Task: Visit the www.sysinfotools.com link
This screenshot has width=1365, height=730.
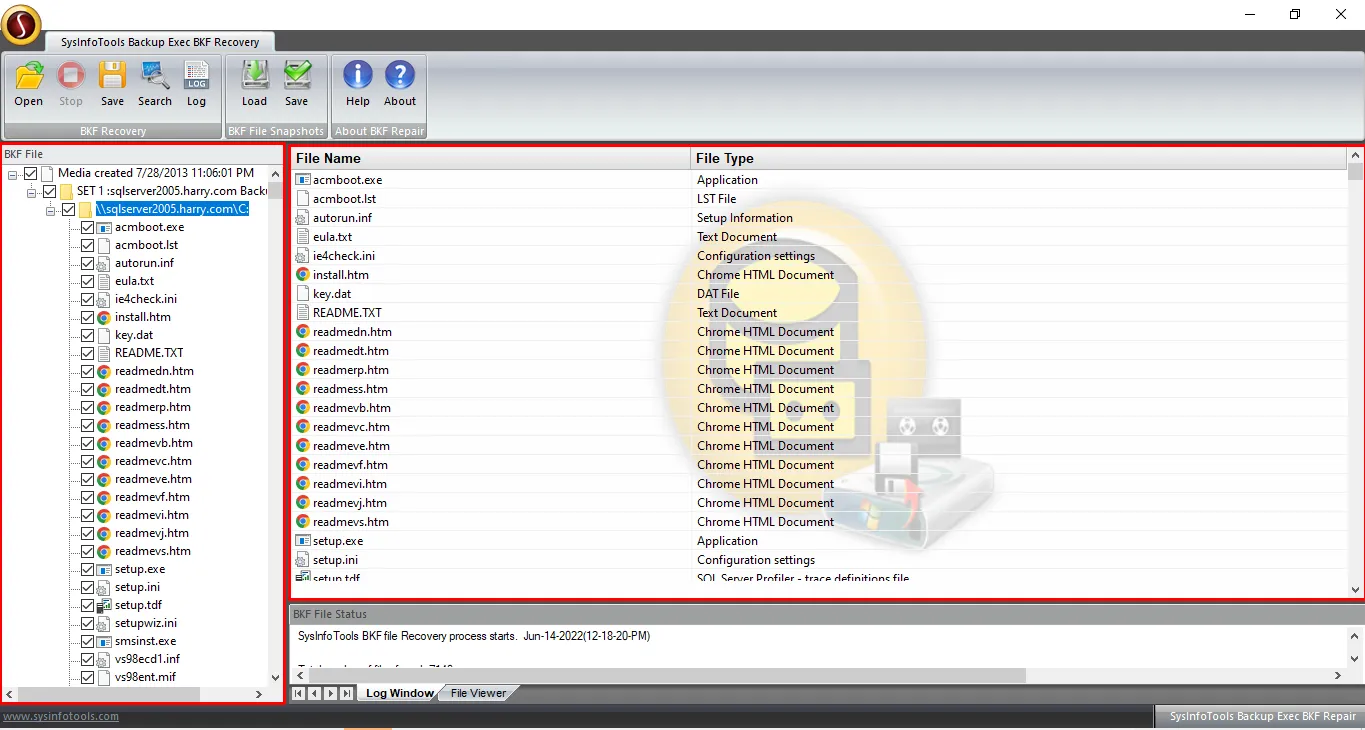Action: click(61, 716)
